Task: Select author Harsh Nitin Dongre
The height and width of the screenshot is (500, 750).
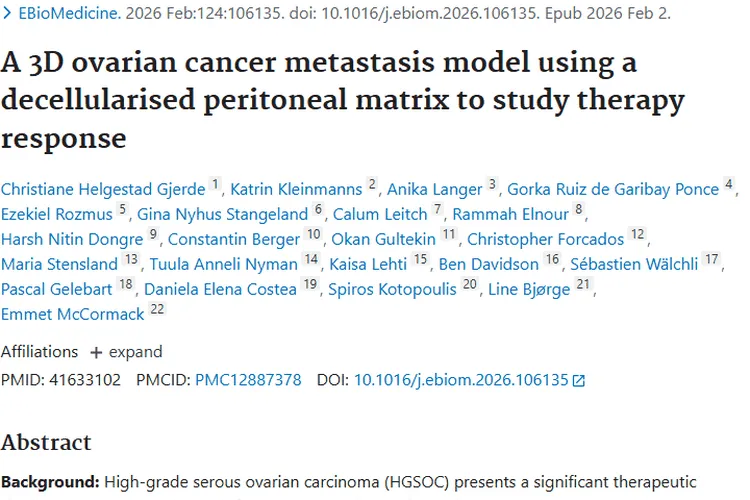Action: [x=73, y=239]
